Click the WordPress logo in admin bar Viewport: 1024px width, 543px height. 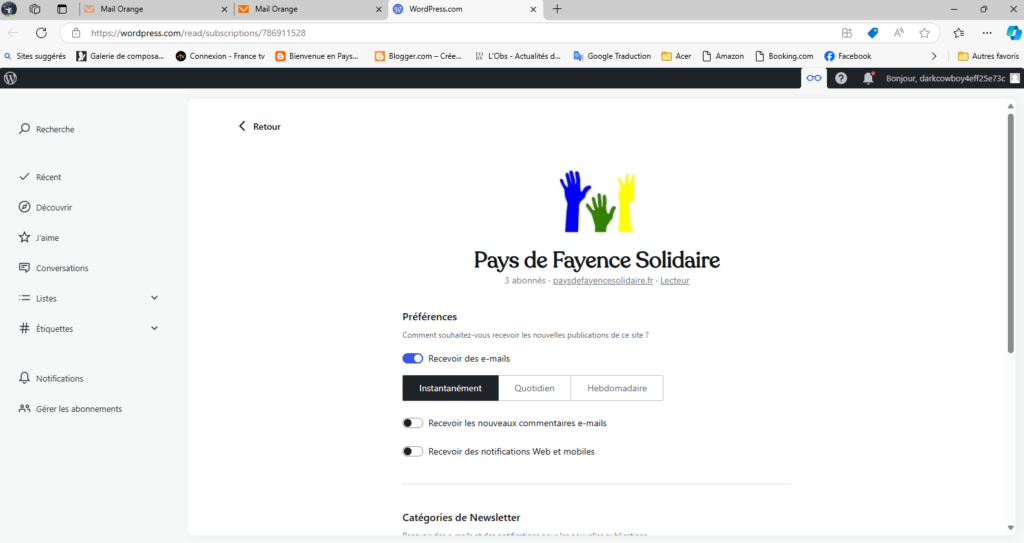[11, 78]
